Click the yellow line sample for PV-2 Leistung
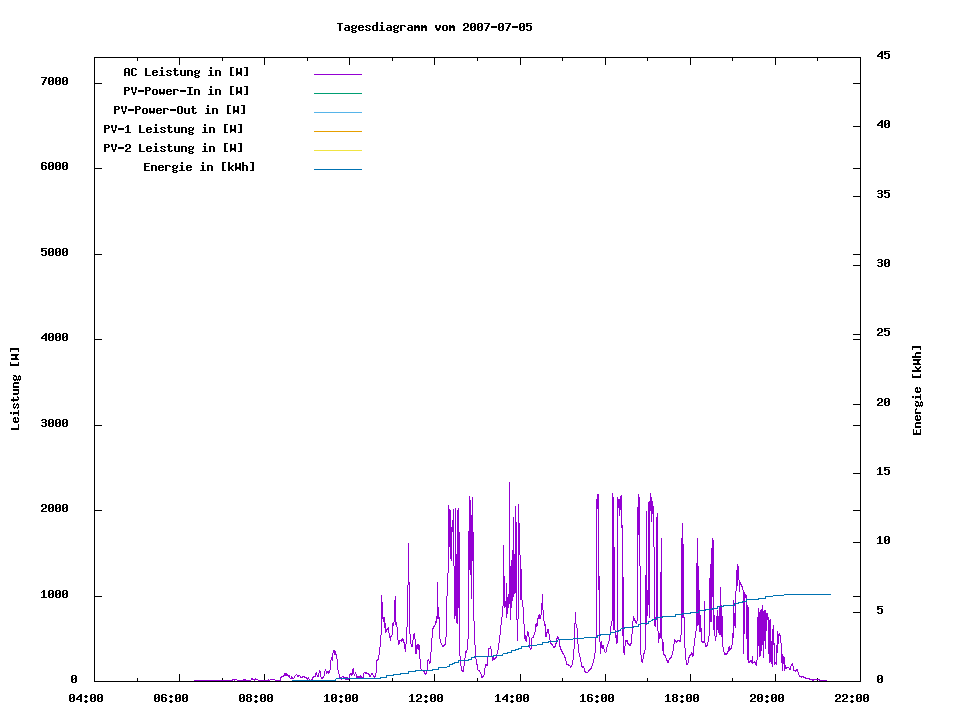The width and height of the screenshot is (960, 720). 337,150
